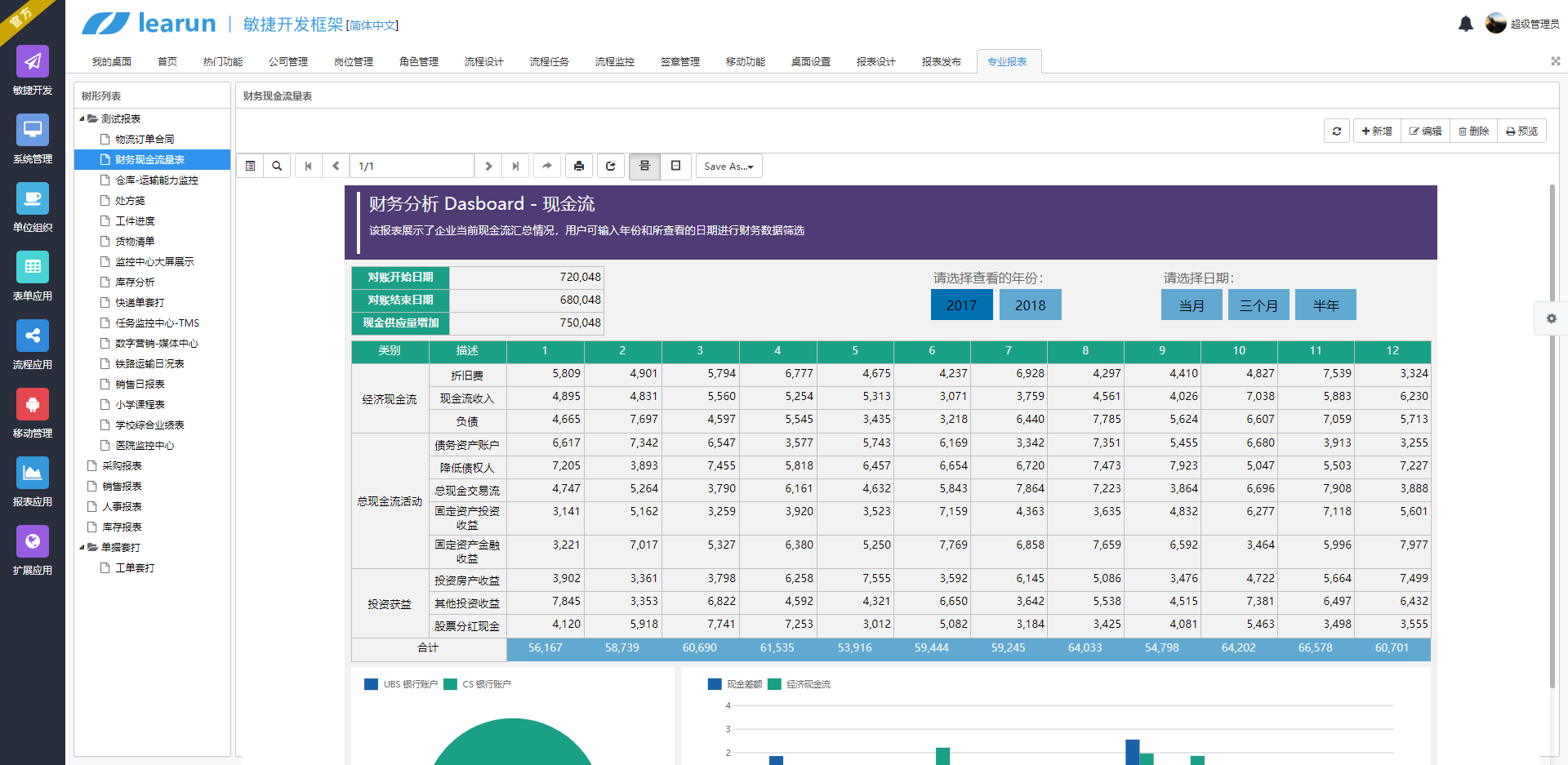1568x765 pixels.
Task: Click the forward arrow icon in report toolbar
Action: click(547, 166)
